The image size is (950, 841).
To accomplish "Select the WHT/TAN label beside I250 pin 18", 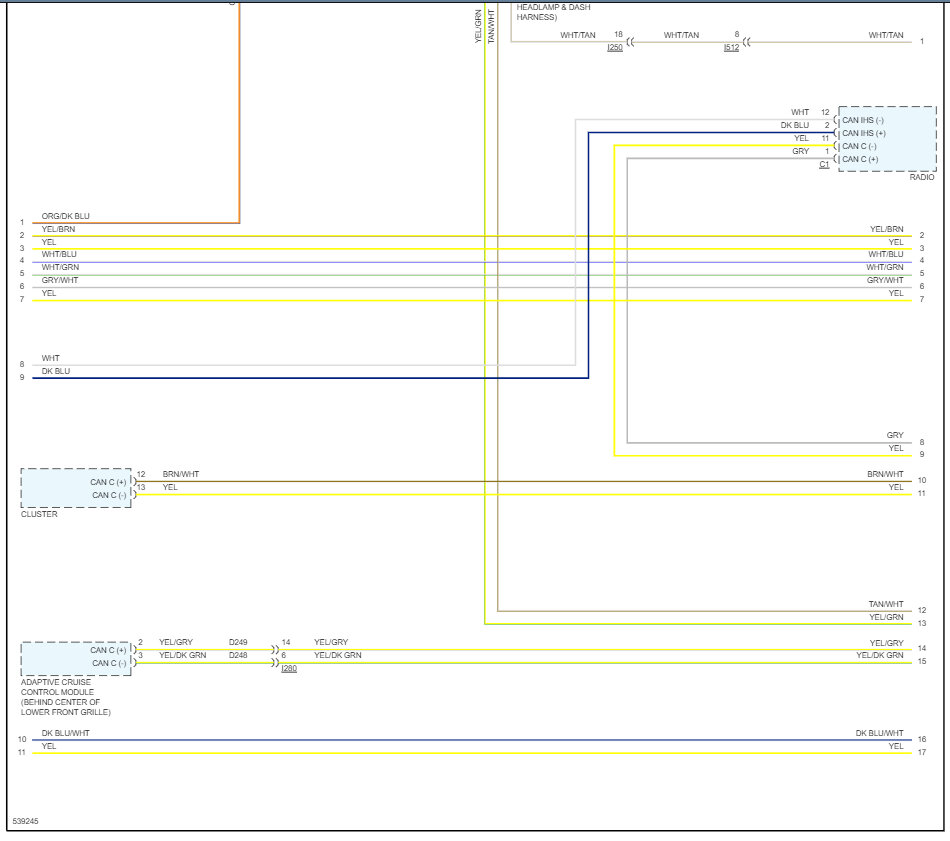I will (577, 35).
